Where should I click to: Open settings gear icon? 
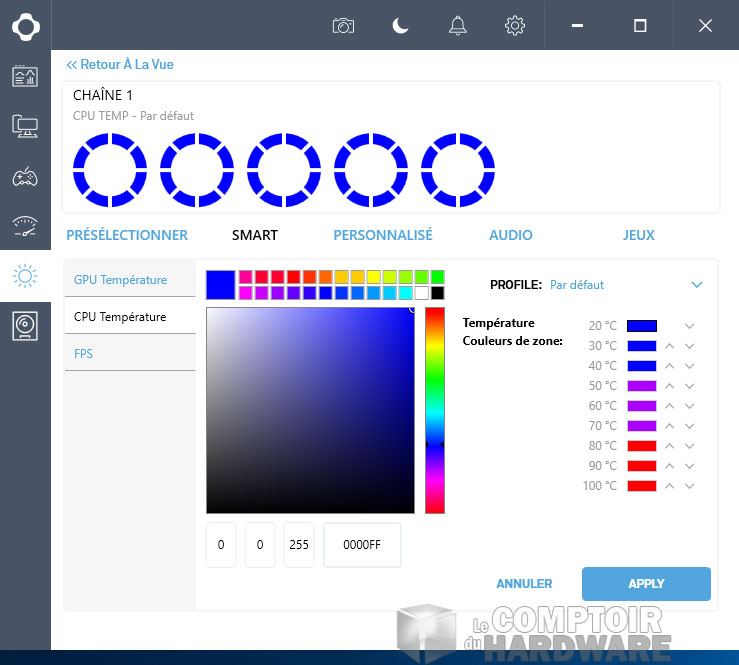(x=515, y=26)
